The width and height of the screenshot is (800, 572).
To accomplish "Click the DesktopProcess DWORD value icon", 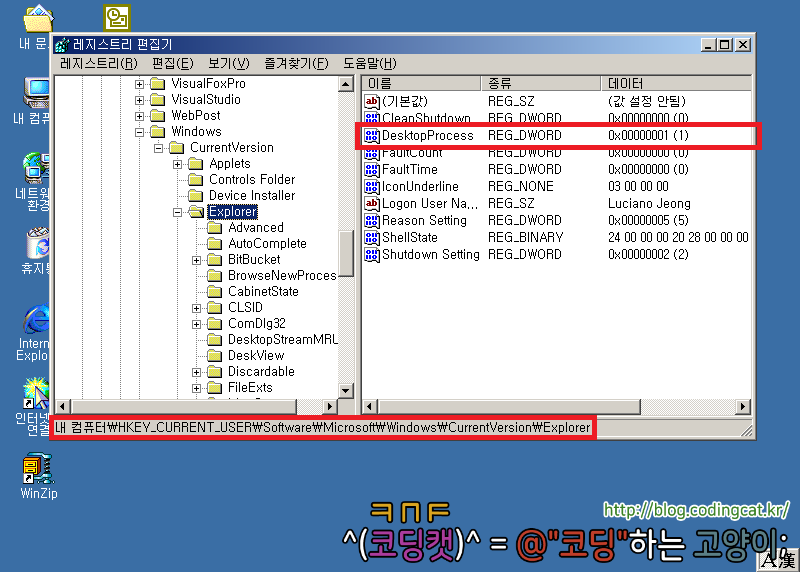I will 372,136.
